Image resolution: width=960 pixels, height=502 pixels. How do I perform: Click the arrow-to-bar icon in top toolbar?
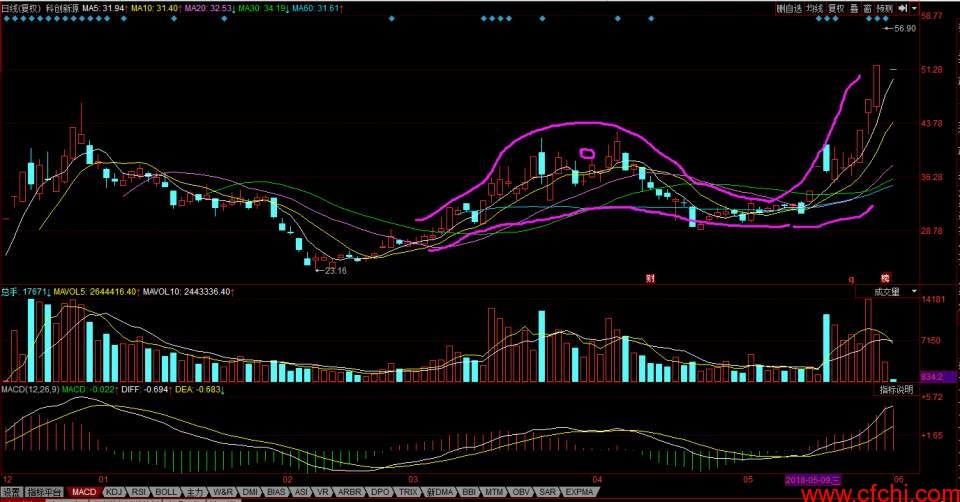pos(902,9)
